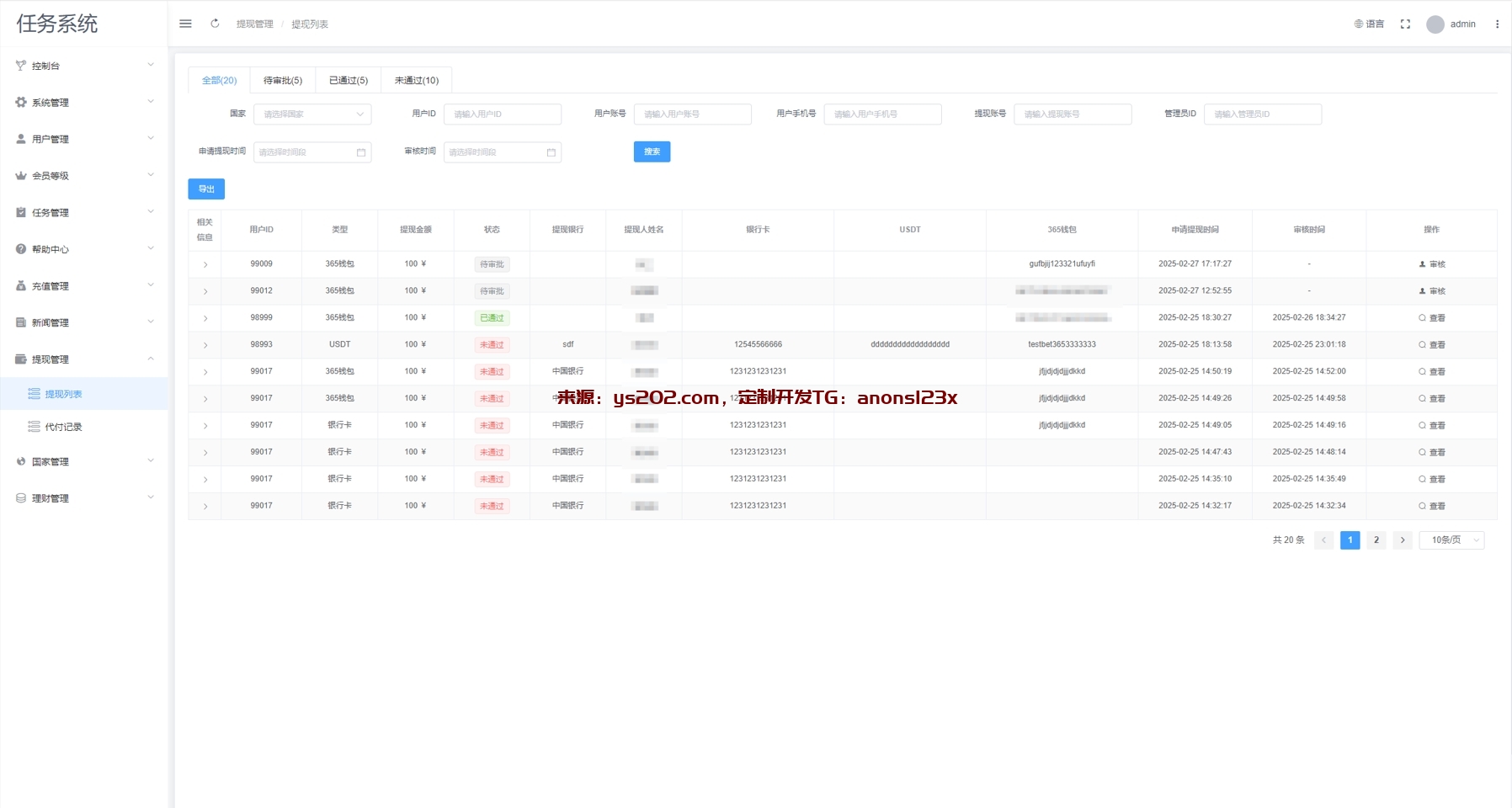This screenshot has height=808, width=1512.
Task: Click review link for user 99009
Action: 1432,264
